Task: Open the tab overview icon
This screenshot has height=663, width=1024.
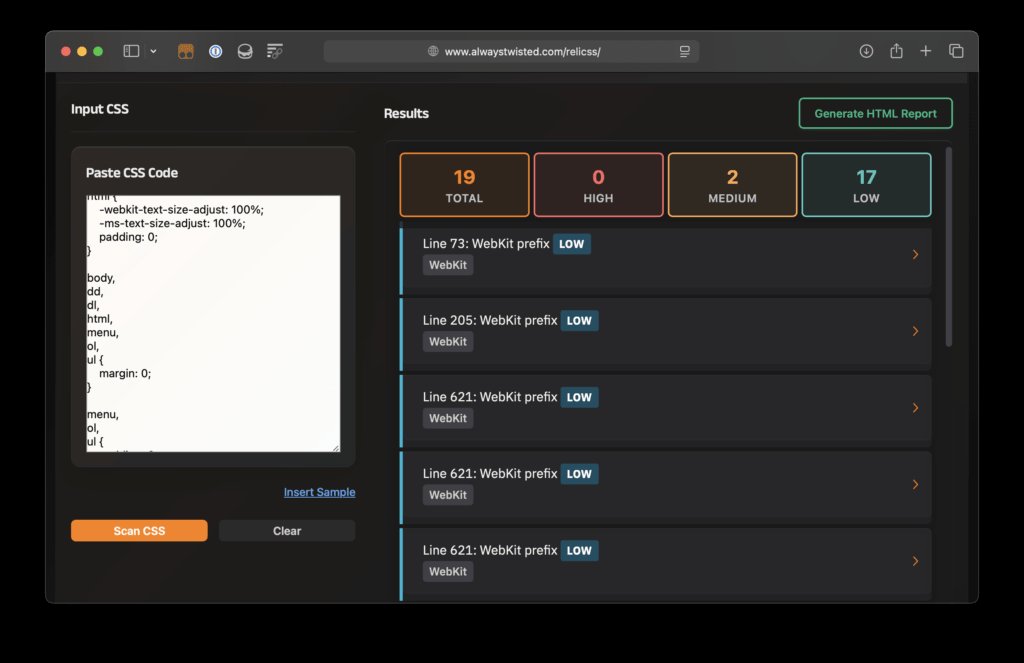Action: [x=956, y=50]
